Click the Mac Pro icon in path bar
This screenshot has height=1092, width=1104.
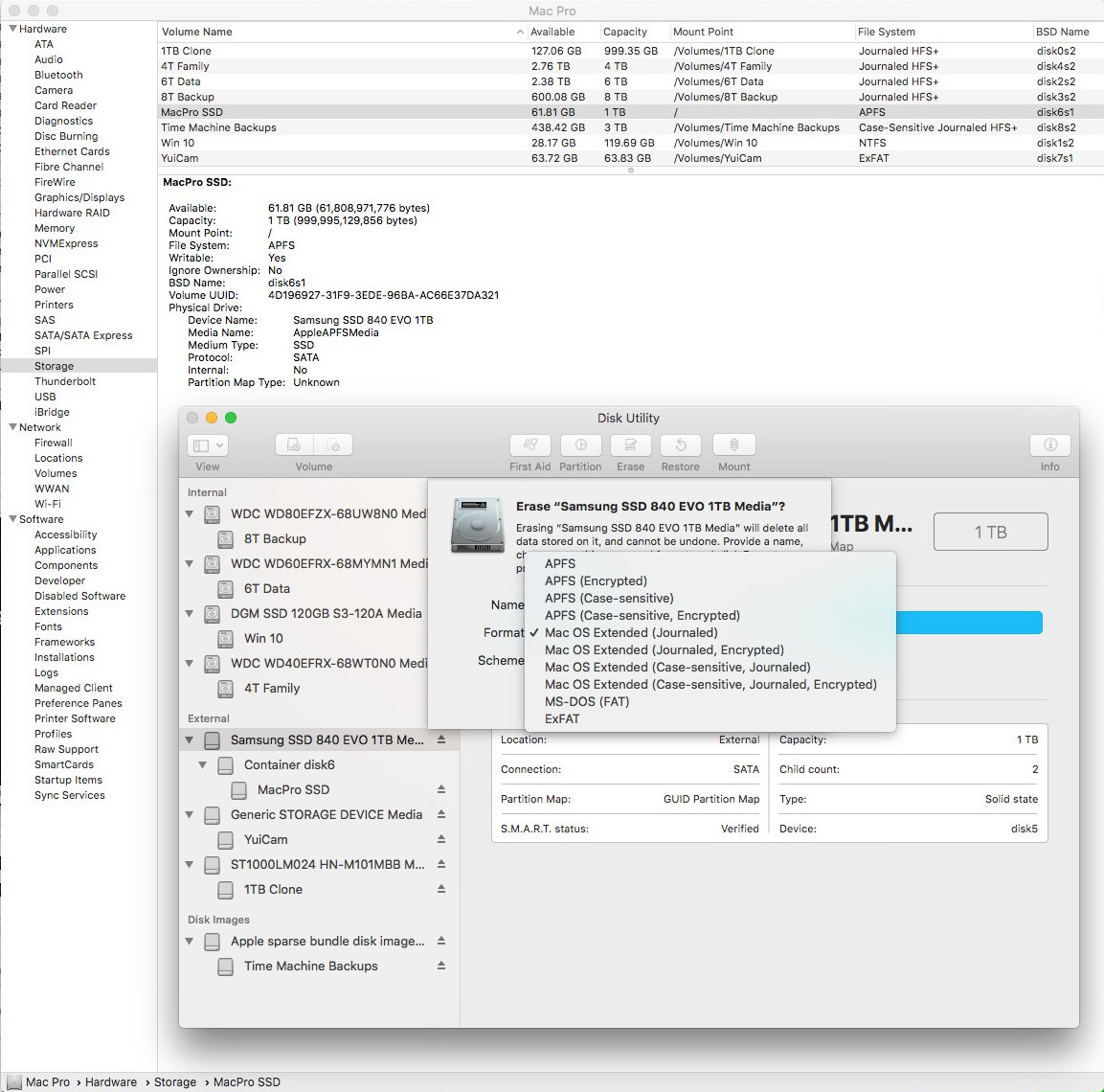point(14,1082)
